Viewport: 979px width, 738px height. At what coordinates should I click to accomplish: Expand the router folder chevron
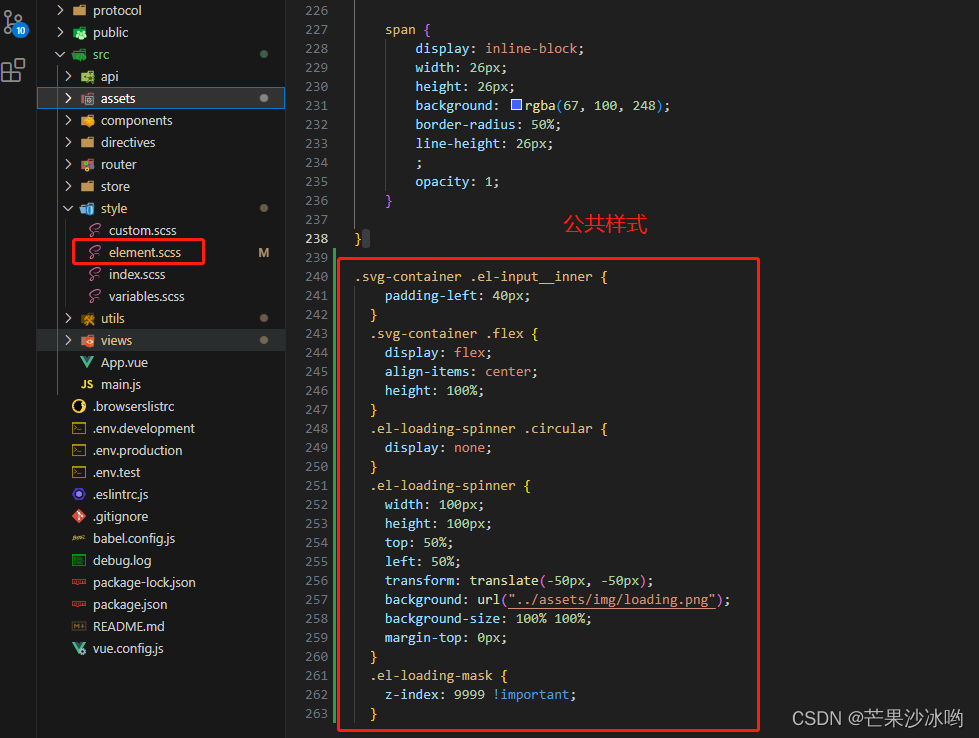click(x=68, y=164)
